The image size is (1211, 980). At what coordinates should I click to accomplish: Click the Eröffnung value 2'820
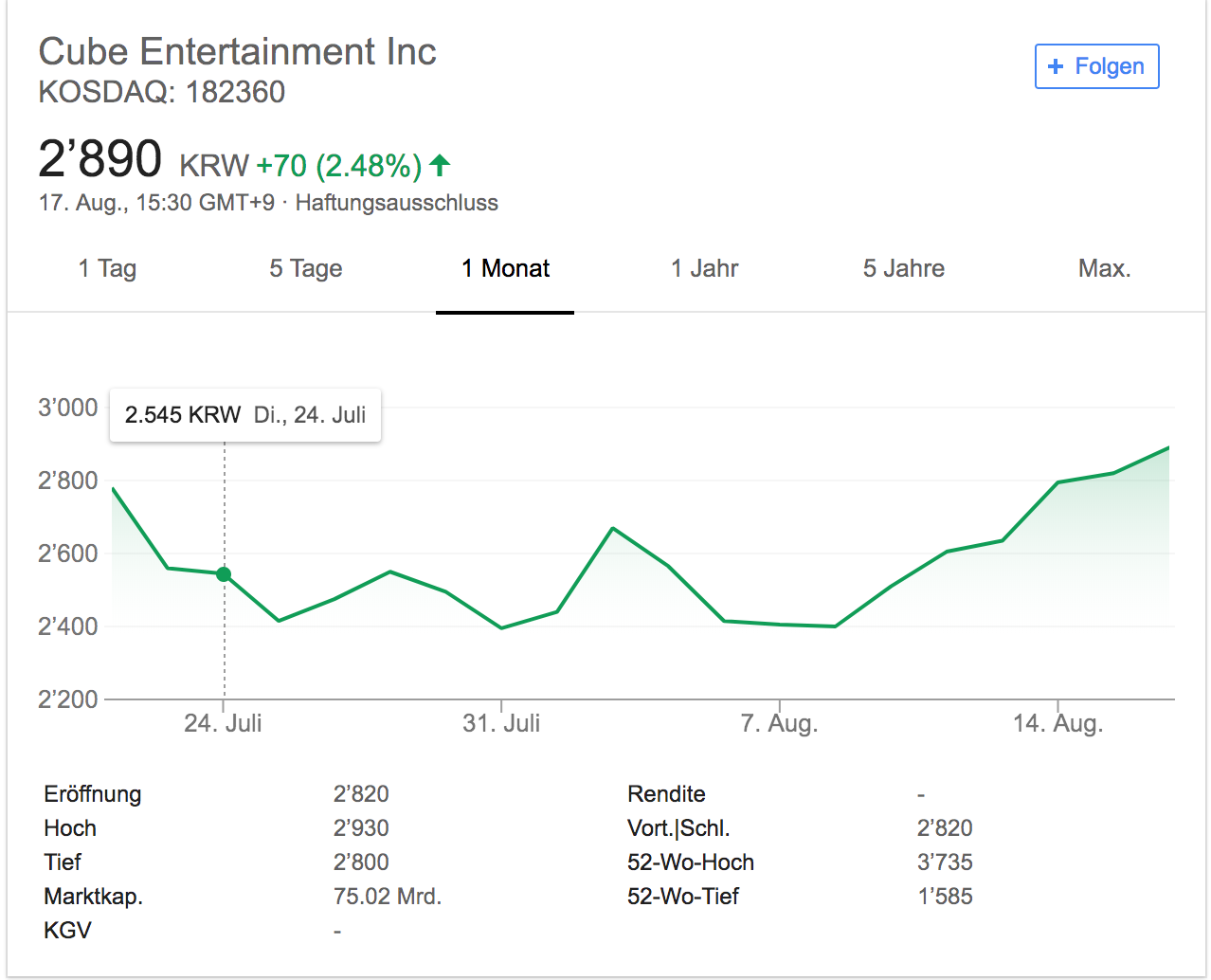[x=361, y=794]
